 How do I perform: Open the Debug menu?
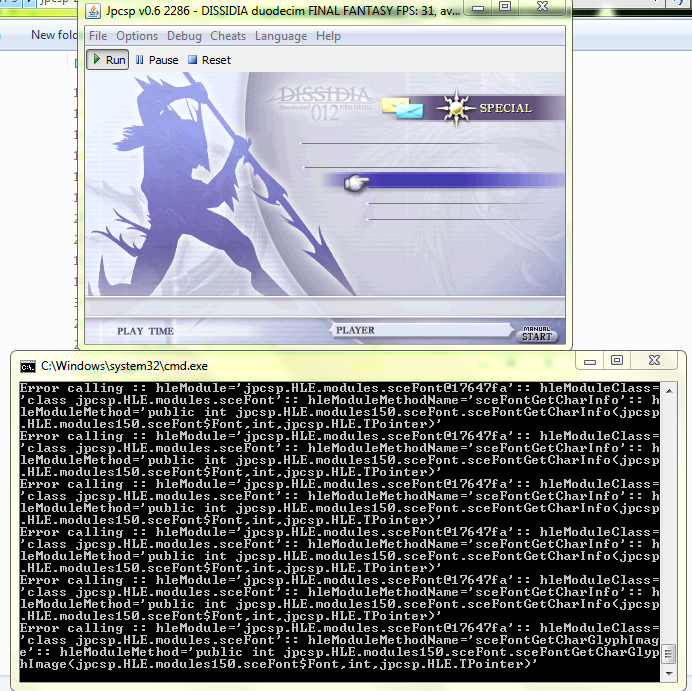(x=184, y=36)
